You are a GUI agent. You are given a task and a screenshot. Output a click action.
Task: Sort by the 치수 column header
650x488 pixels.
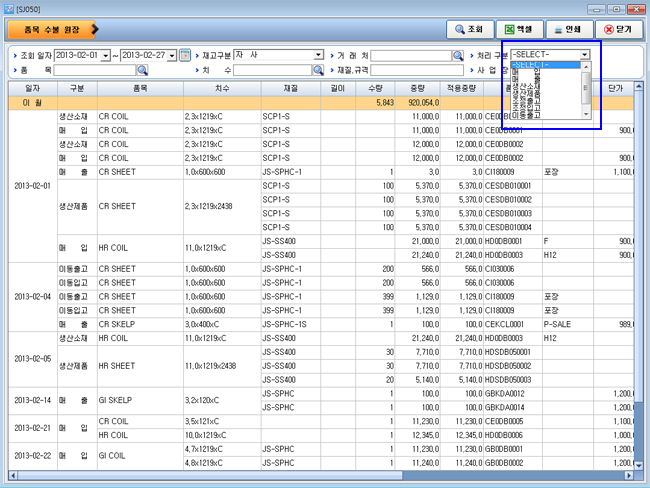[x=222, y=89]
